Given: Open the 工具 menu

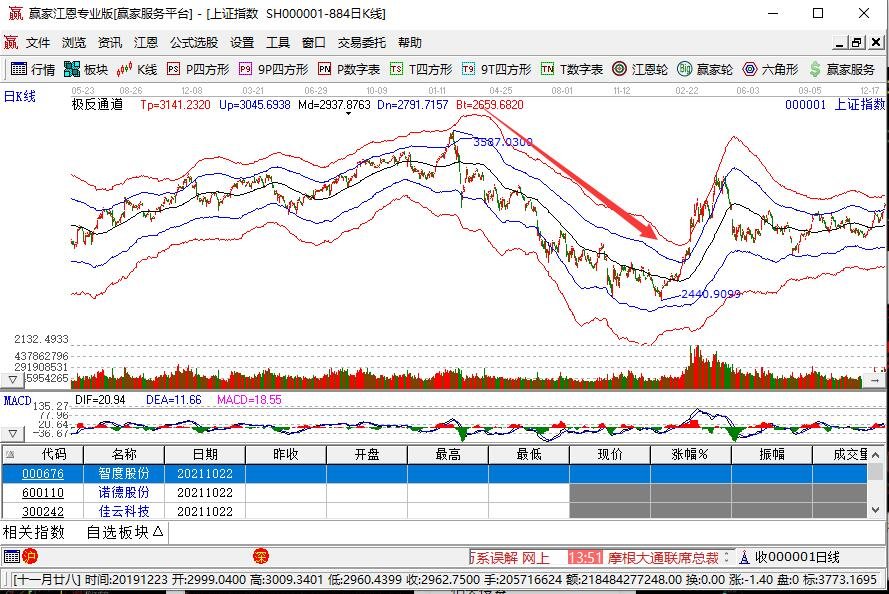Looking at the screenshot, I should click(278, 43).
